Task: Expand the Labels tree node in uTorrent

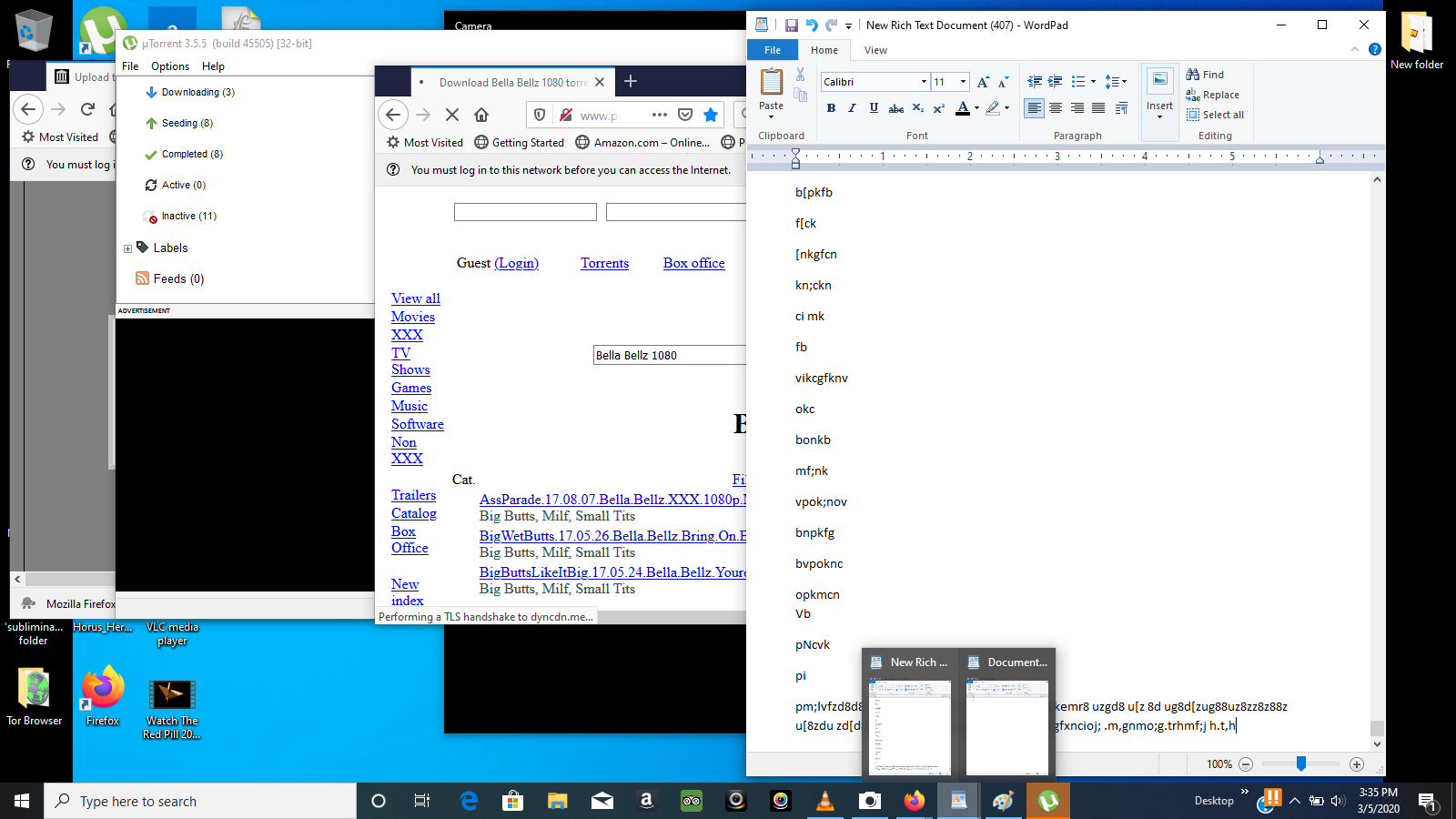Action: pyautogui.click(x=127, y=248)
